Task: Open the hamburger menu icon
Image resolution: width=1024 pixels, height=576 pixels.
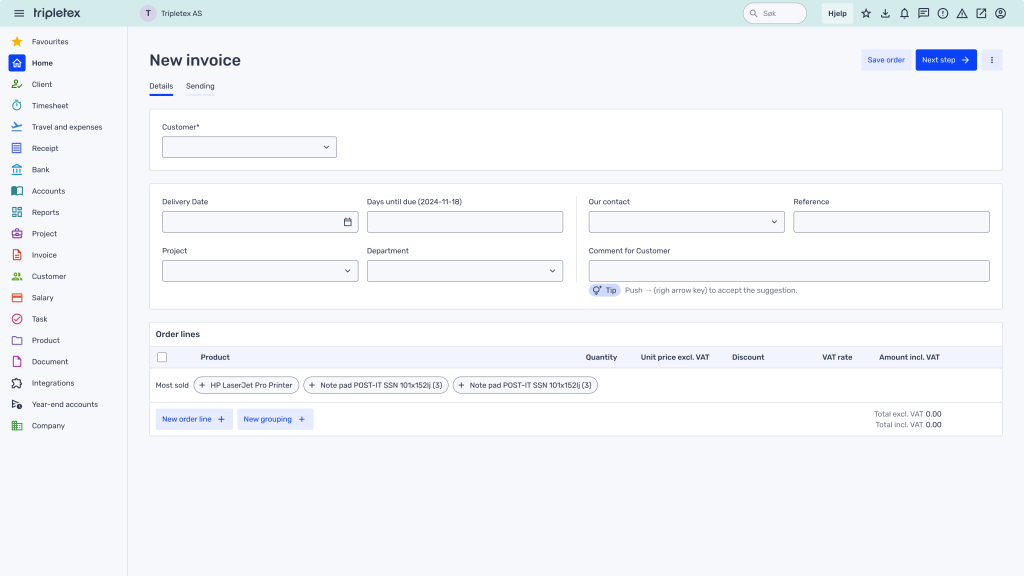Action: (x=18, y=13)
